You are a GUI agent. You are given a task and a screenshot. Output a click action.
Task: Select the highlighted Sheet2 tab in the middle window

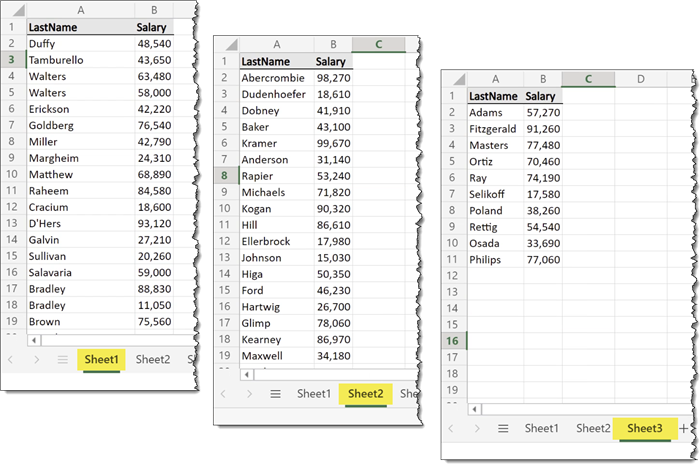[365, 394]
